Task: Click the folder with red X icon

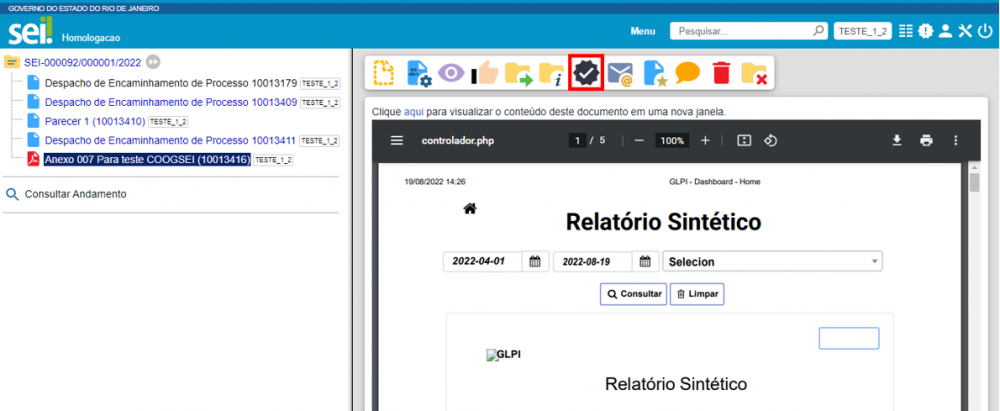Action: click(x=754, y=73)
